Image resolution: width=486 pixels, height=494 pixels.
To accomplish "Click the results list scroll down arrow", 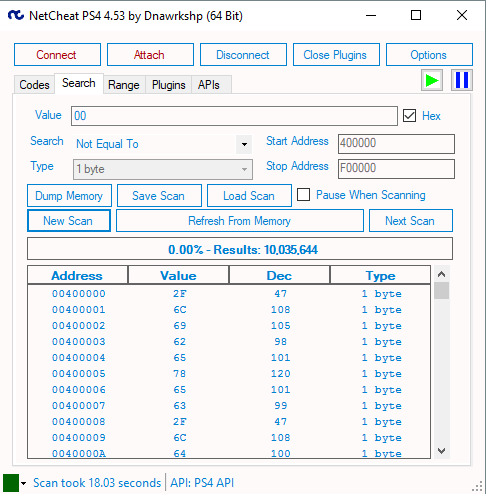I will click(x=442, y=451).
